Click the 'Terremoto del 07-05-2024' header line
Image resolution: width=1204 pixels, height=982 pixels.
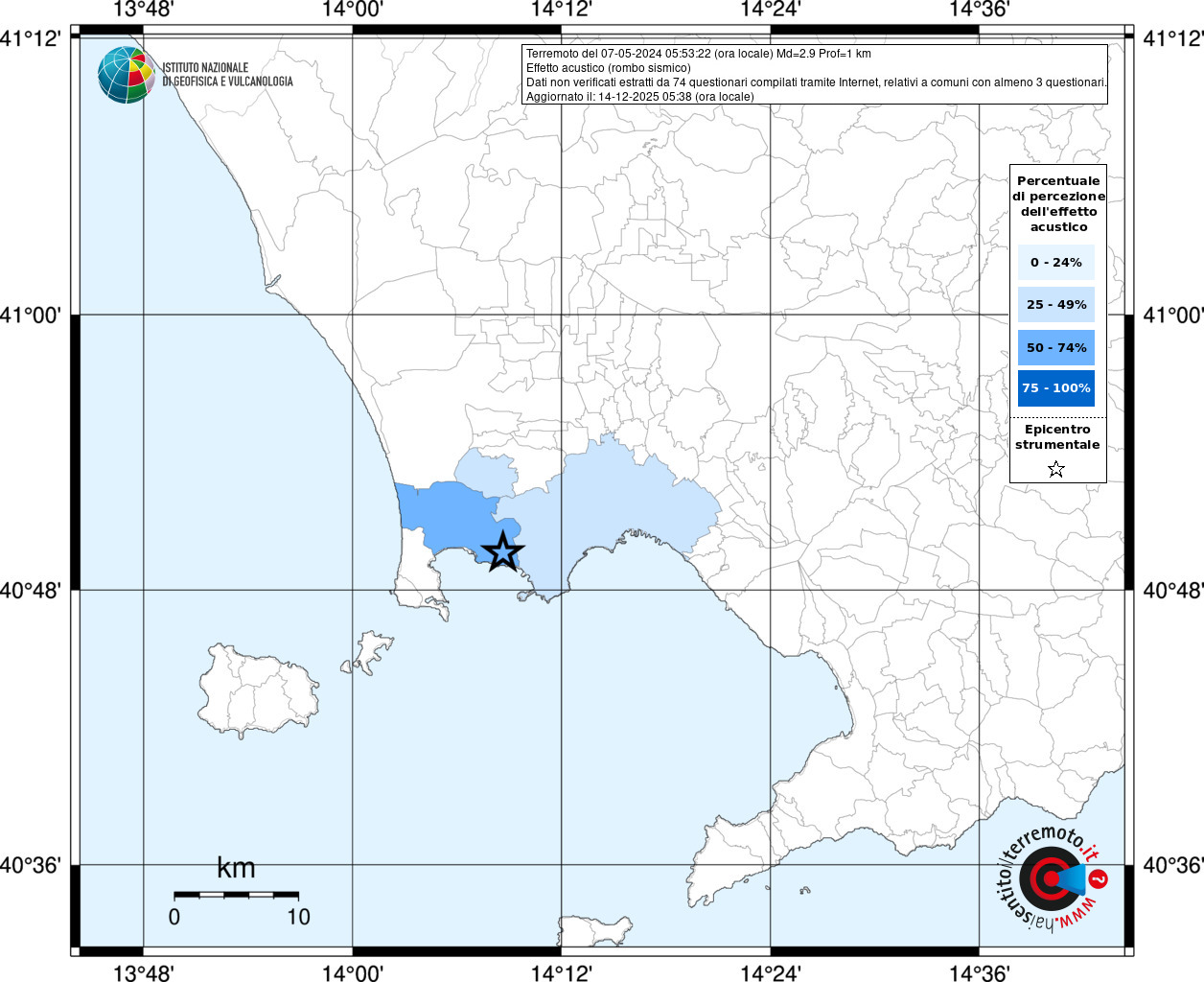(698, 54)
